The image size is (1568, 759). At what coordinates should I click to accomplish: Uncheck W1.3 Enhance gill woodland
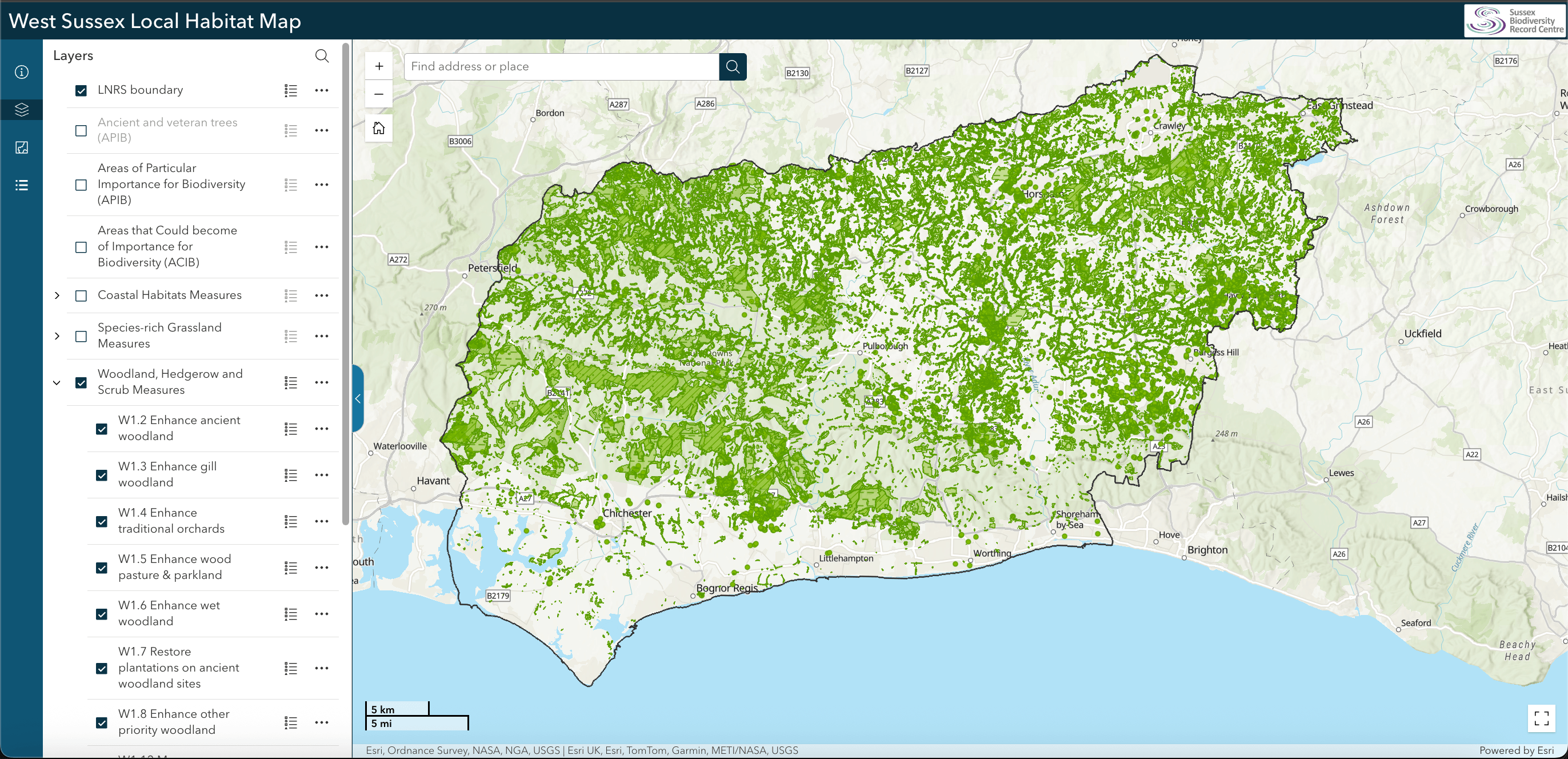point(102,476)
